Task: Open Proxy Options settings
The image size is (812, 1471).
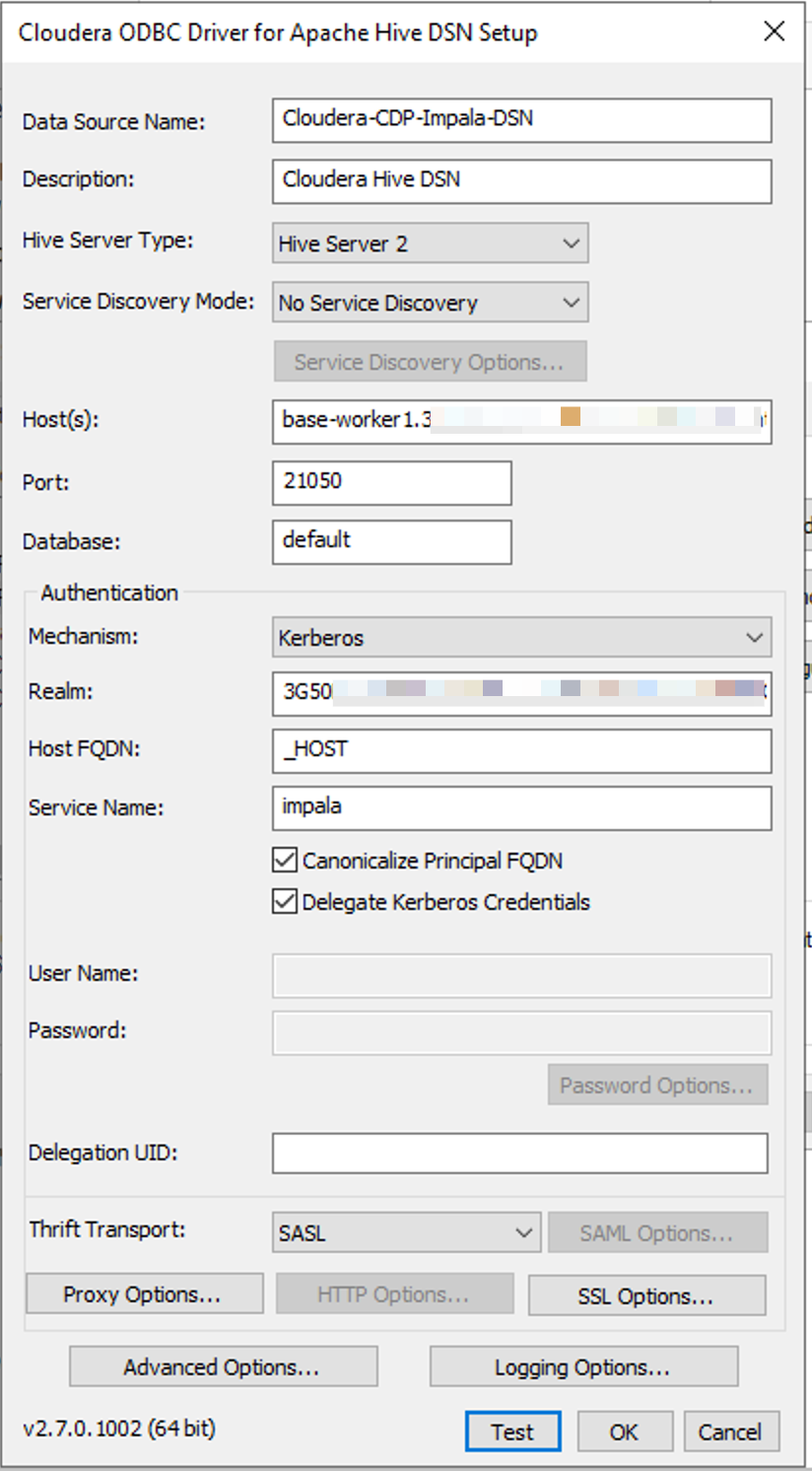Action: [x=144, y=1295]
